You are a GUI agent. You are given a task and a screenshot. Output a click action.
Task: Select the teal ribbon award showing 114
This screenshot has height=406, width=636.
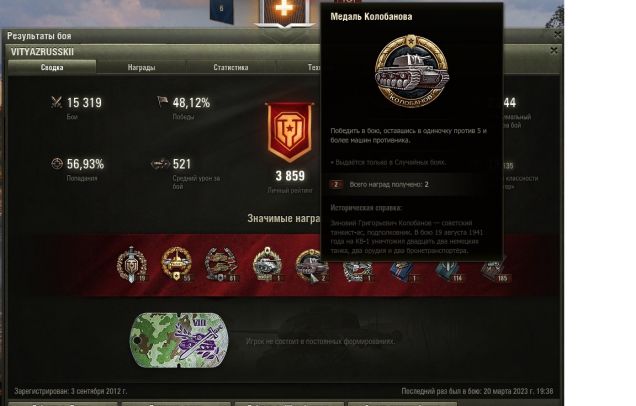[x=449, y=271]
